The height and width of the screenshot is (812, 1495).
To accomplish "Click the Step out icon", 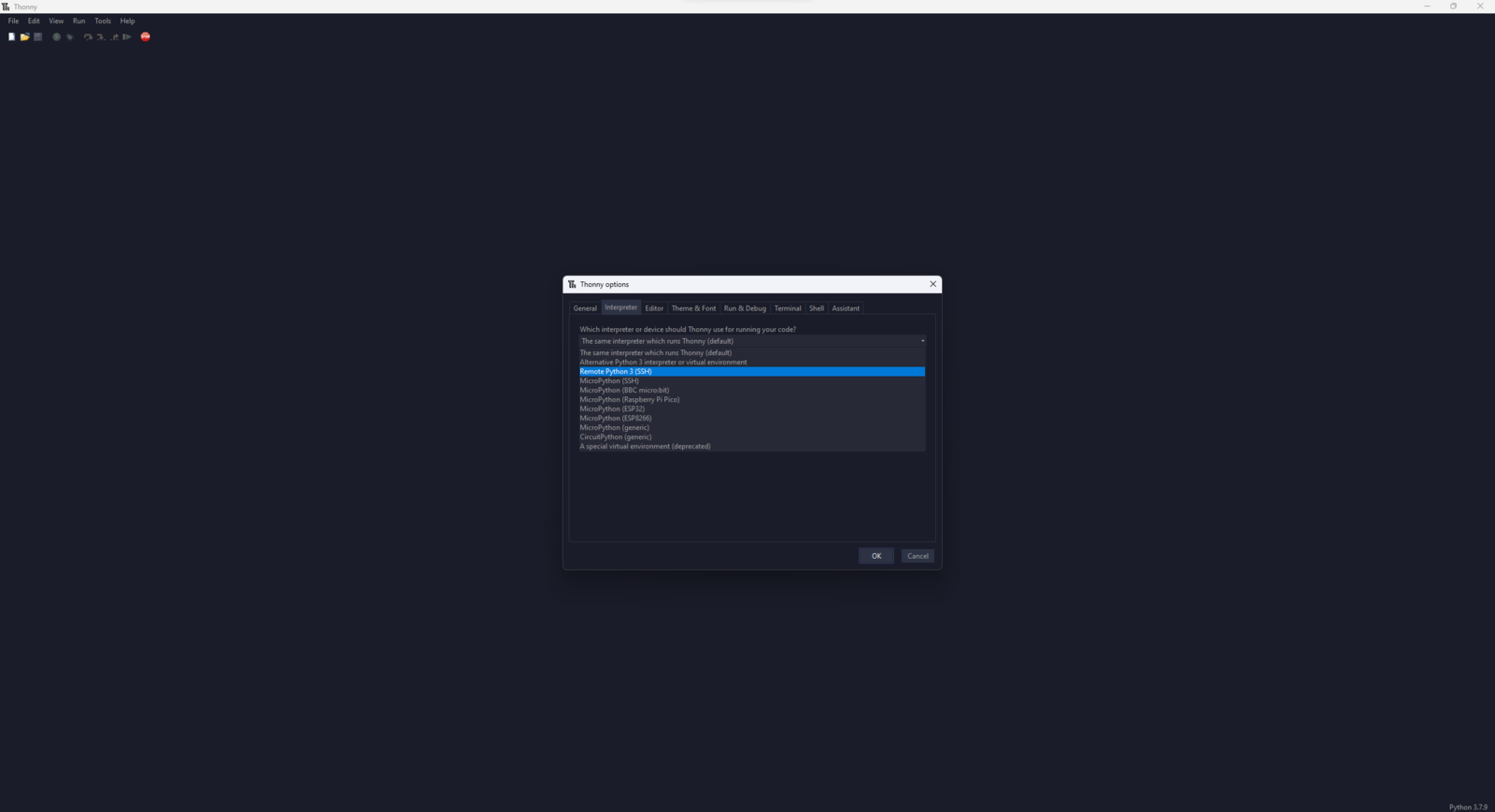I will 114,37.
